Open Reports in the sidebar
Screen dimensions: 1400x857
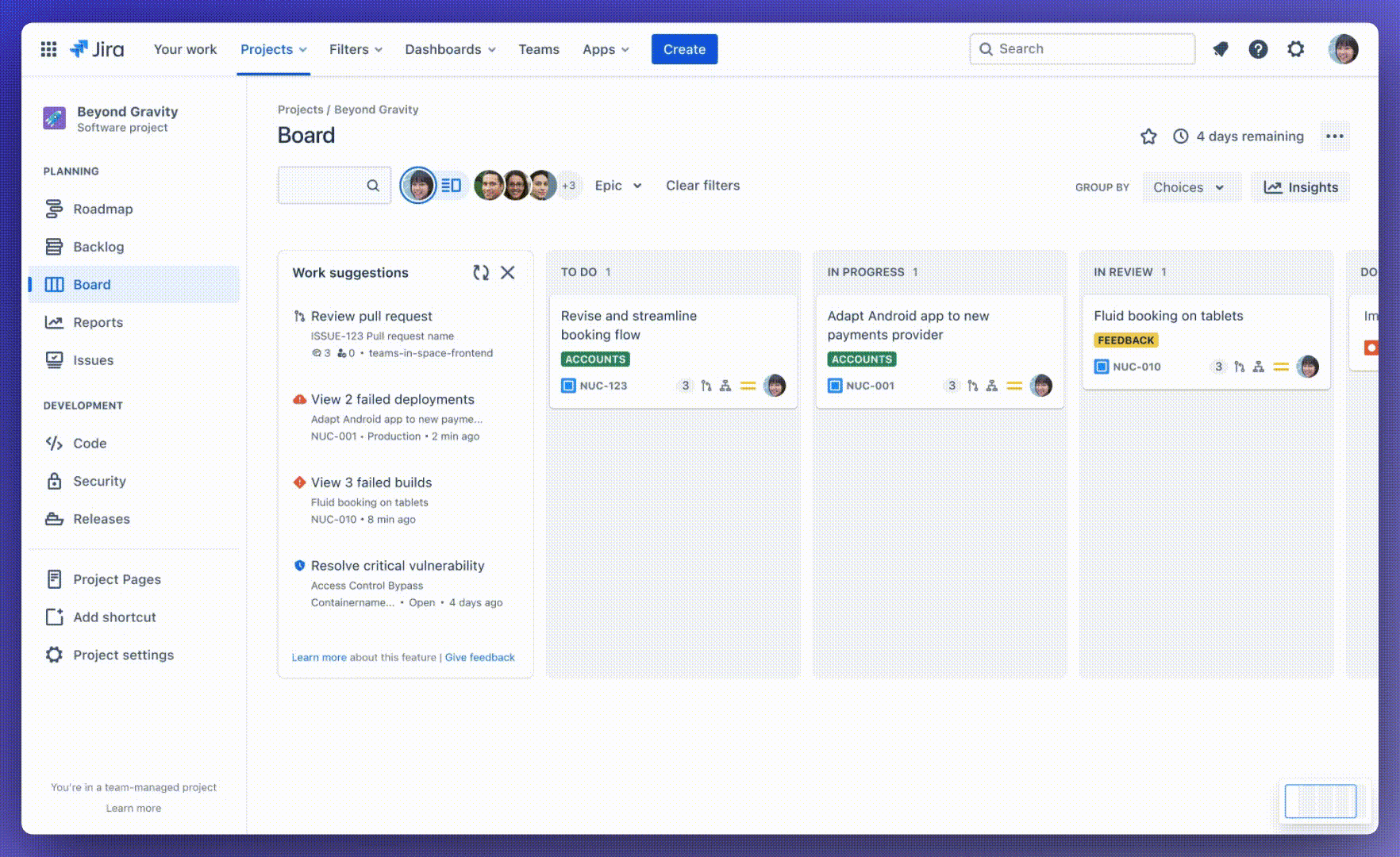(133, 322)
